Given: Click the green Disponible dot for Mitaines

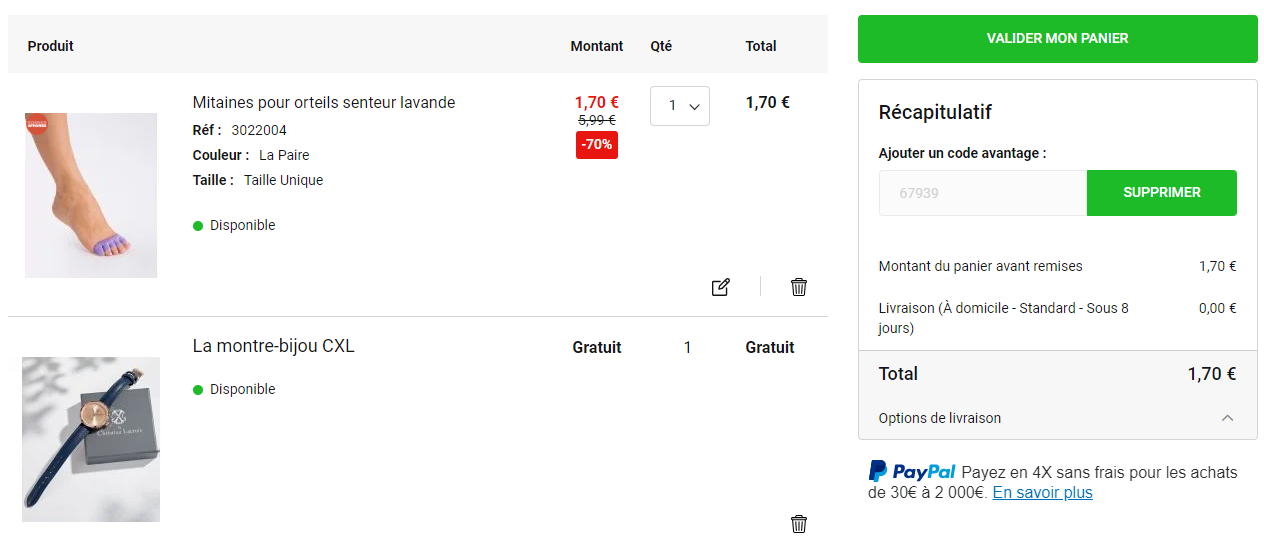Looking at the screenshot, I should tap(198, 226).
